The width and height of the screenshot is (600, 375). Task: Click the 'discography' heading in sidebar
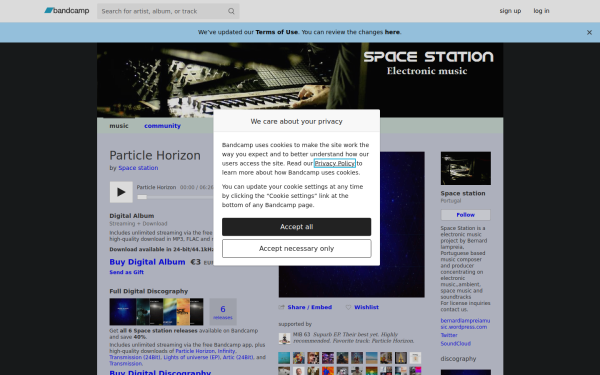[x=458, y=359]
